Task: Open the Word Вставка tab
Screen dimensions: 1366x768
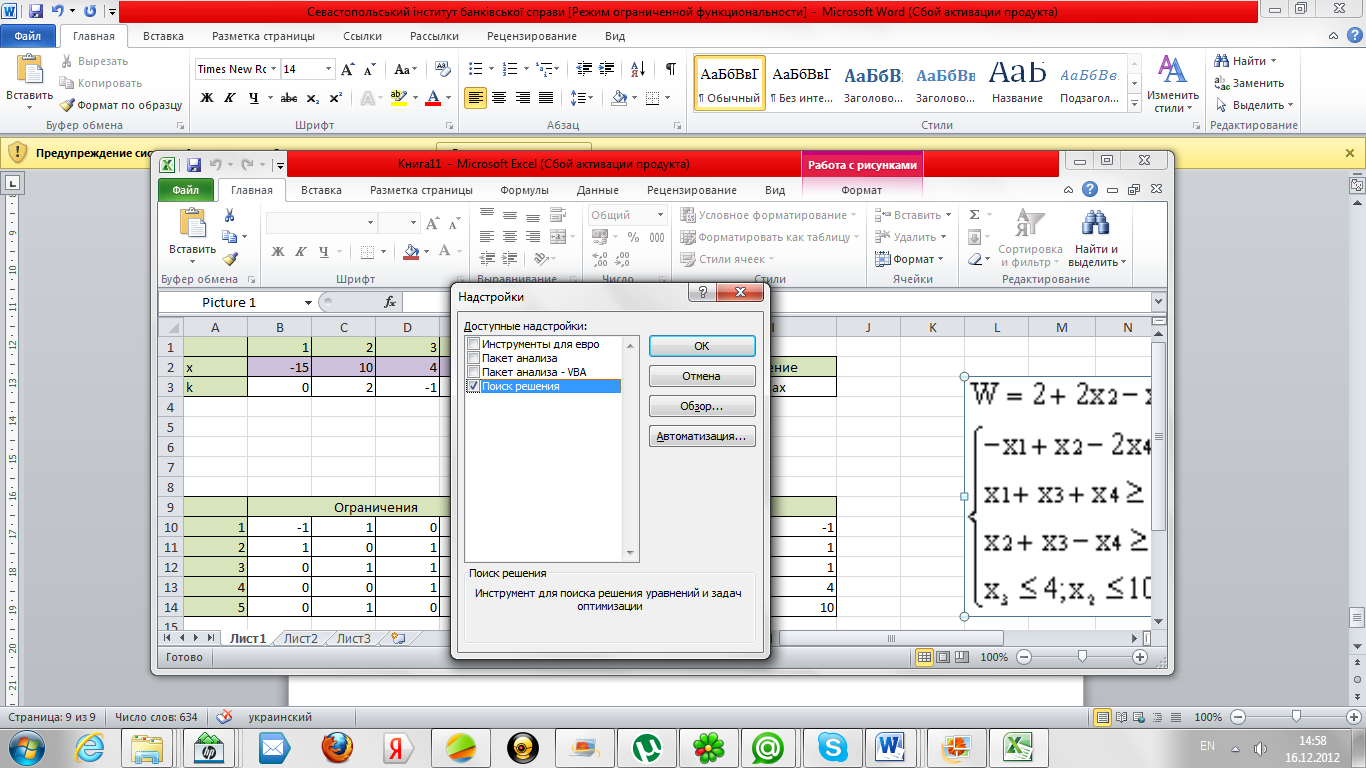Action: click(163, 36)
